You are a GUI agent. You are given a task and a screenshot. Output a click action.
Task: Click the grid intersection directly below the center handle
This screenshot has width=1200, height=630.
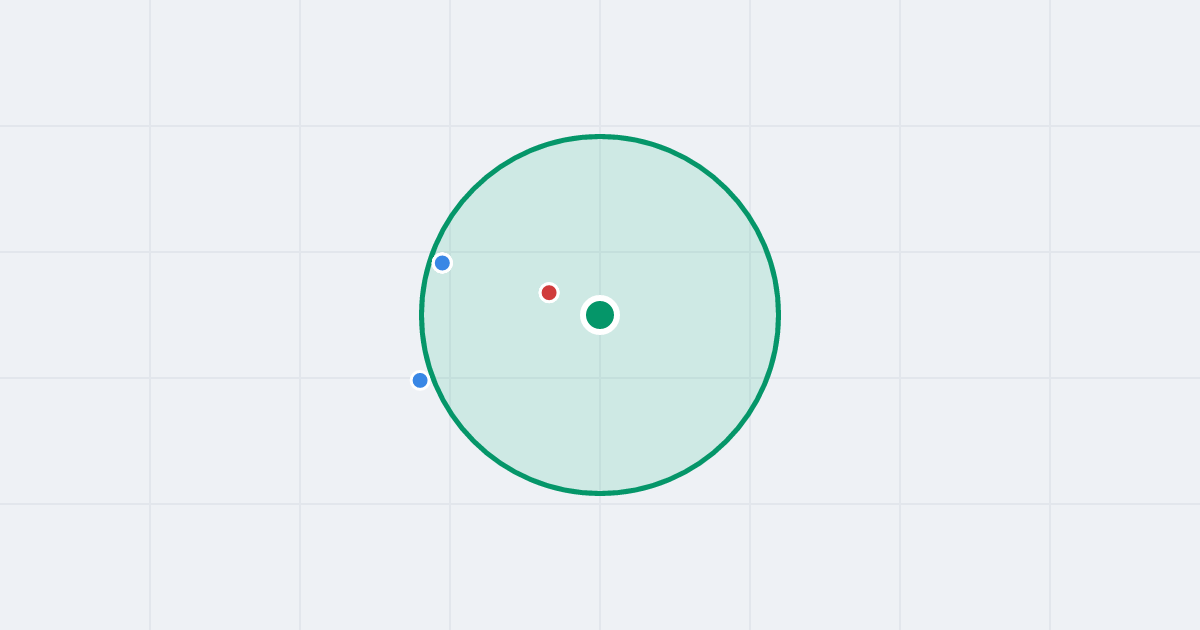tap(600, 378)
